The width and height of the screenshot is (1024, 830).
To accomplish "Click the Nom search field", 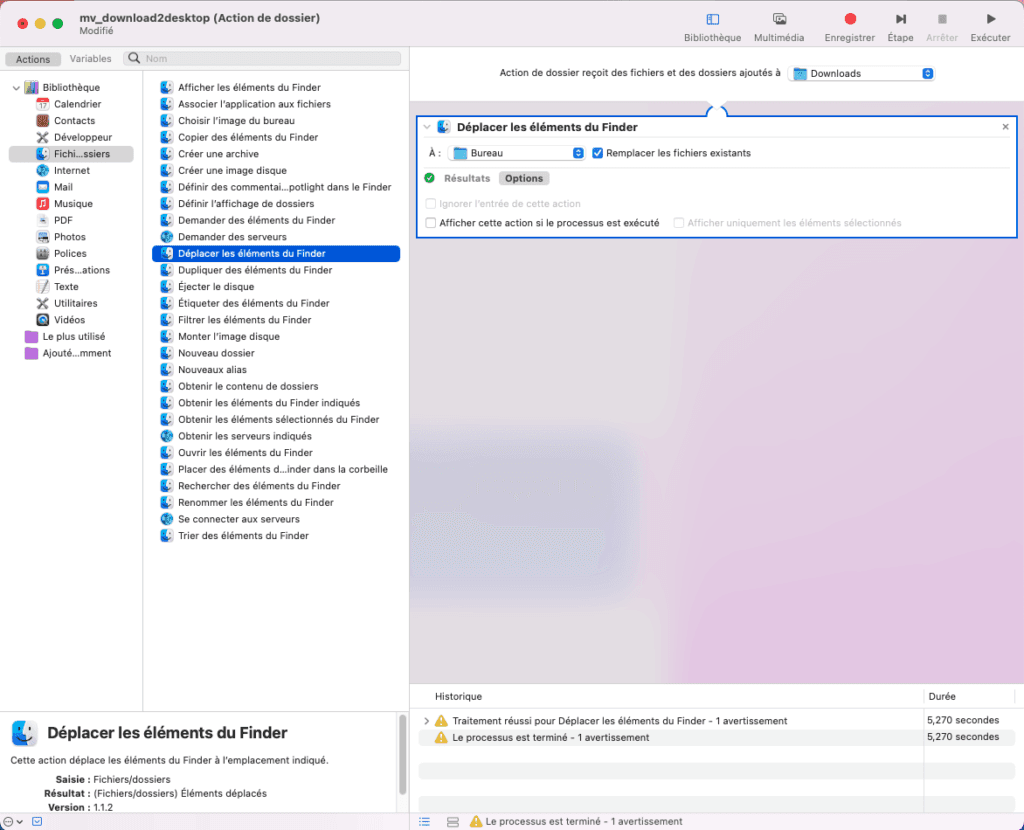I will click(x=263, y=59).
